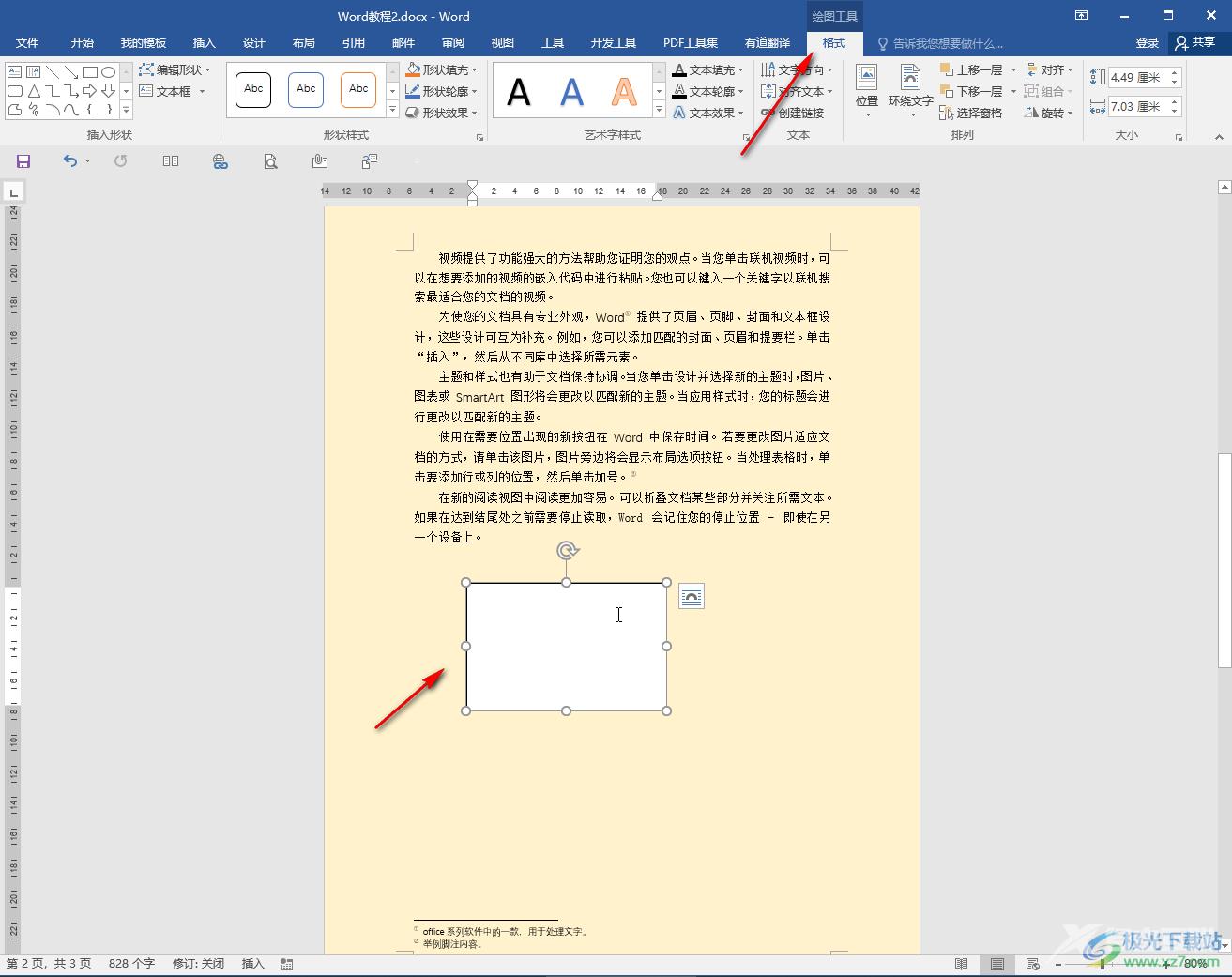1232x977 pixels.
Task: Open the Edit Shape (编辑形状) dropdown
Action: 175,69
